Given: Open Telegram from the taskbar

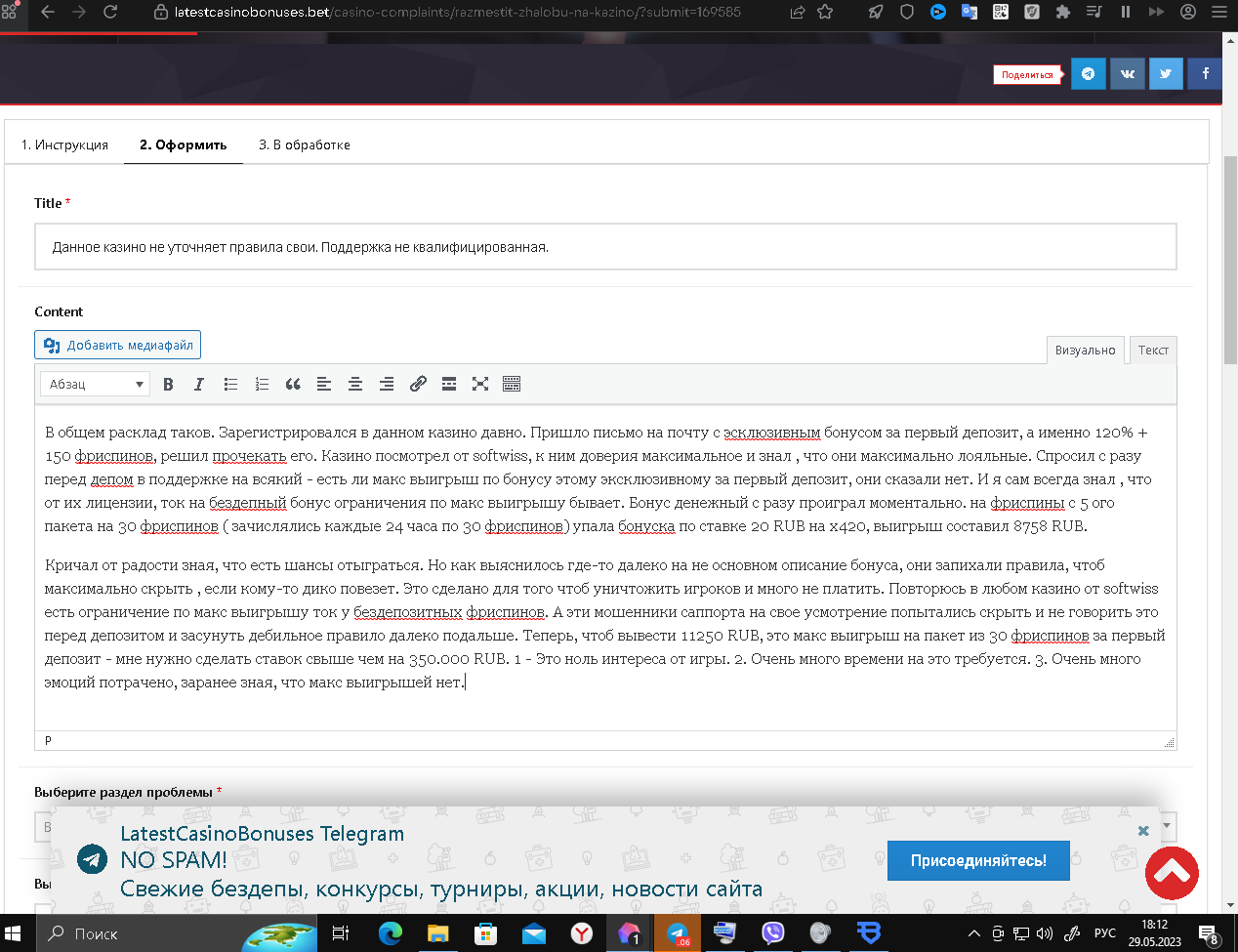Looking at the screenshot, I should (x=677, y=933).
